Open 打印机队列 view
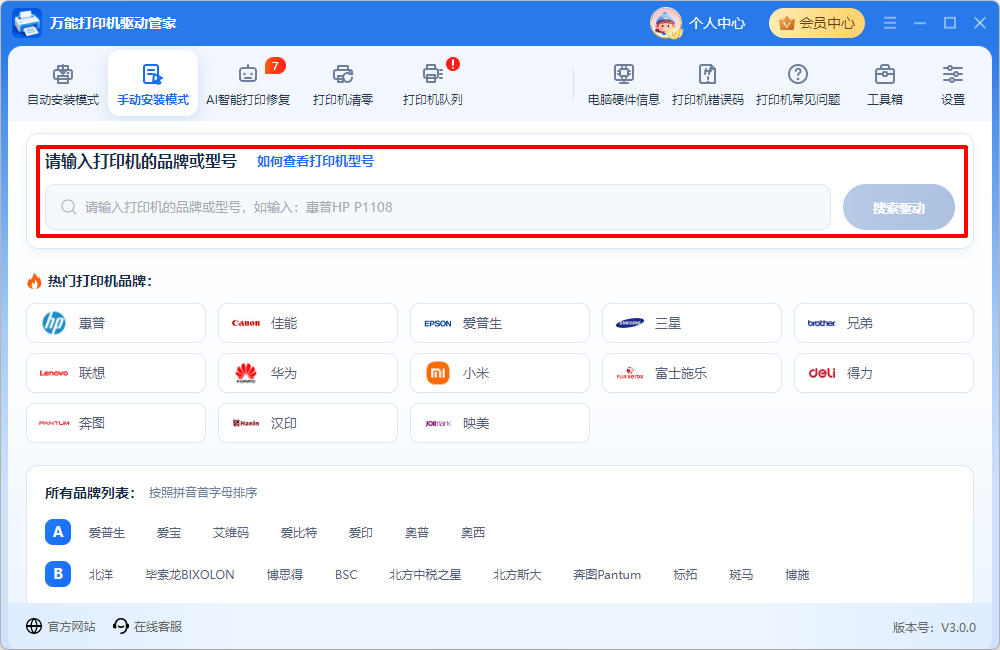Viewport: 1000px width, 650px height. pos(432,84)
